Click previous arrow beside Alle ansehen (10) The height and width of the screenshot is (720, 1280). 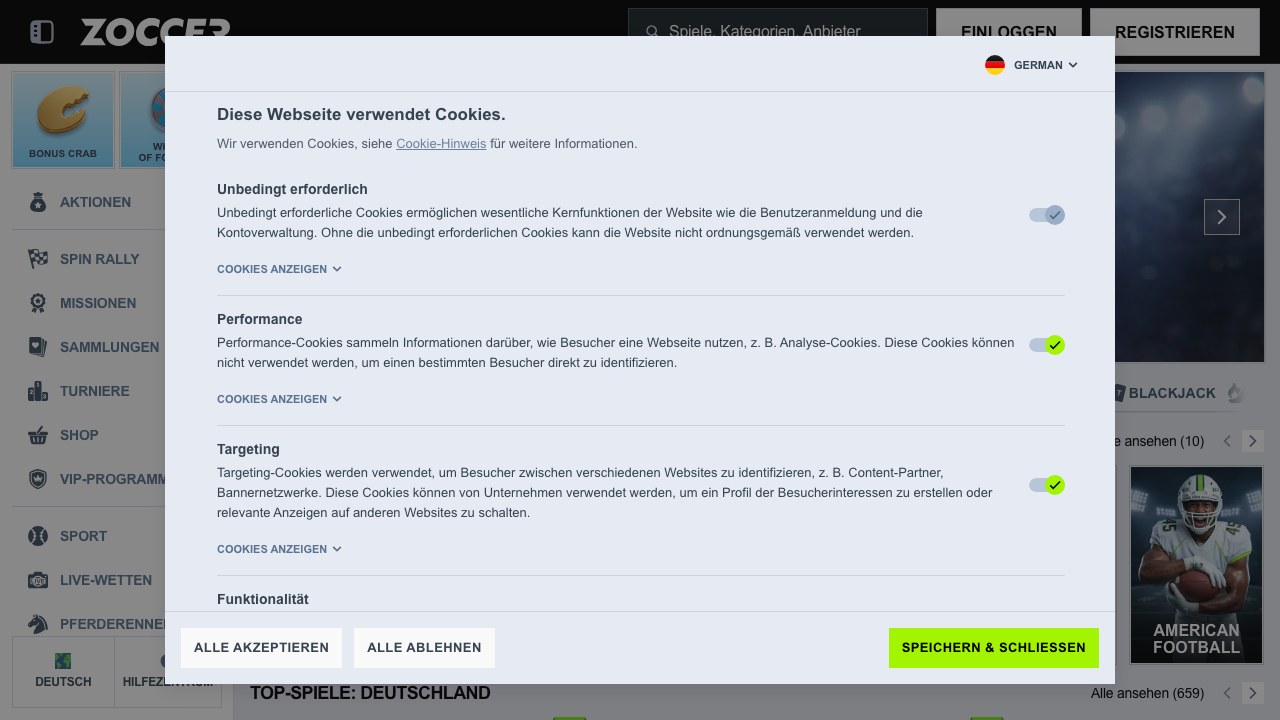1227,441
